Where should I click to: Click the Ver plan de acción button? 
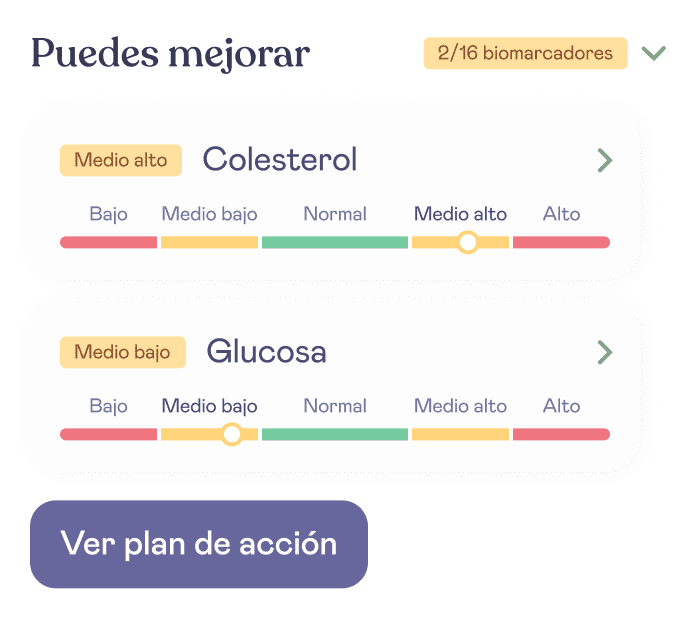coord(199,544)
